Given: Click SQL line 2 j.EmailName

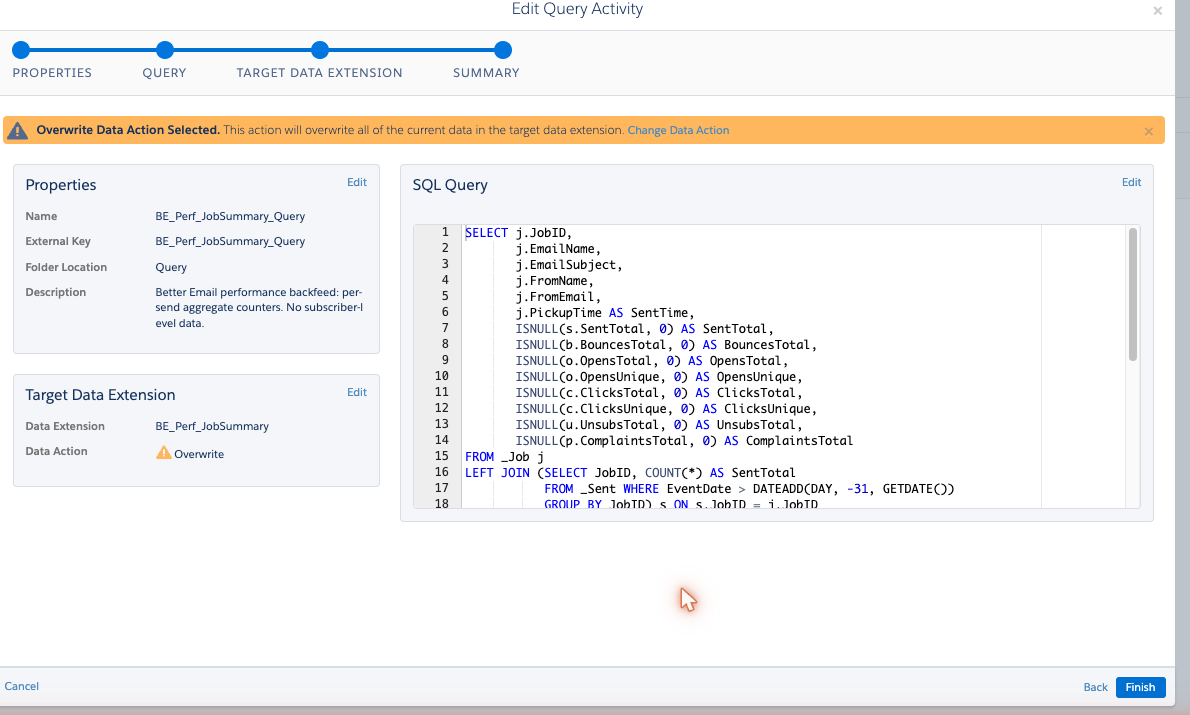Looking at the screenshot, I should (558, 249).
